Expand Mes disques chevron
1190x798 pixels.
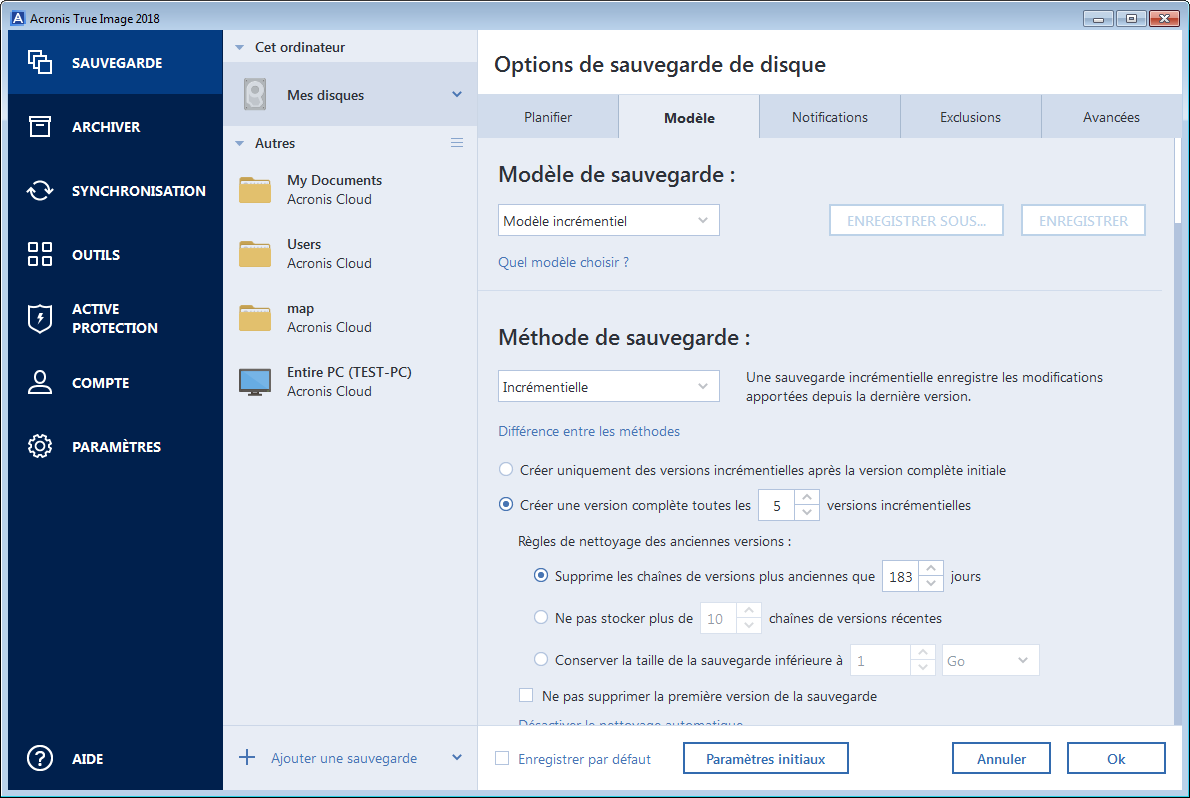(457, 94)
